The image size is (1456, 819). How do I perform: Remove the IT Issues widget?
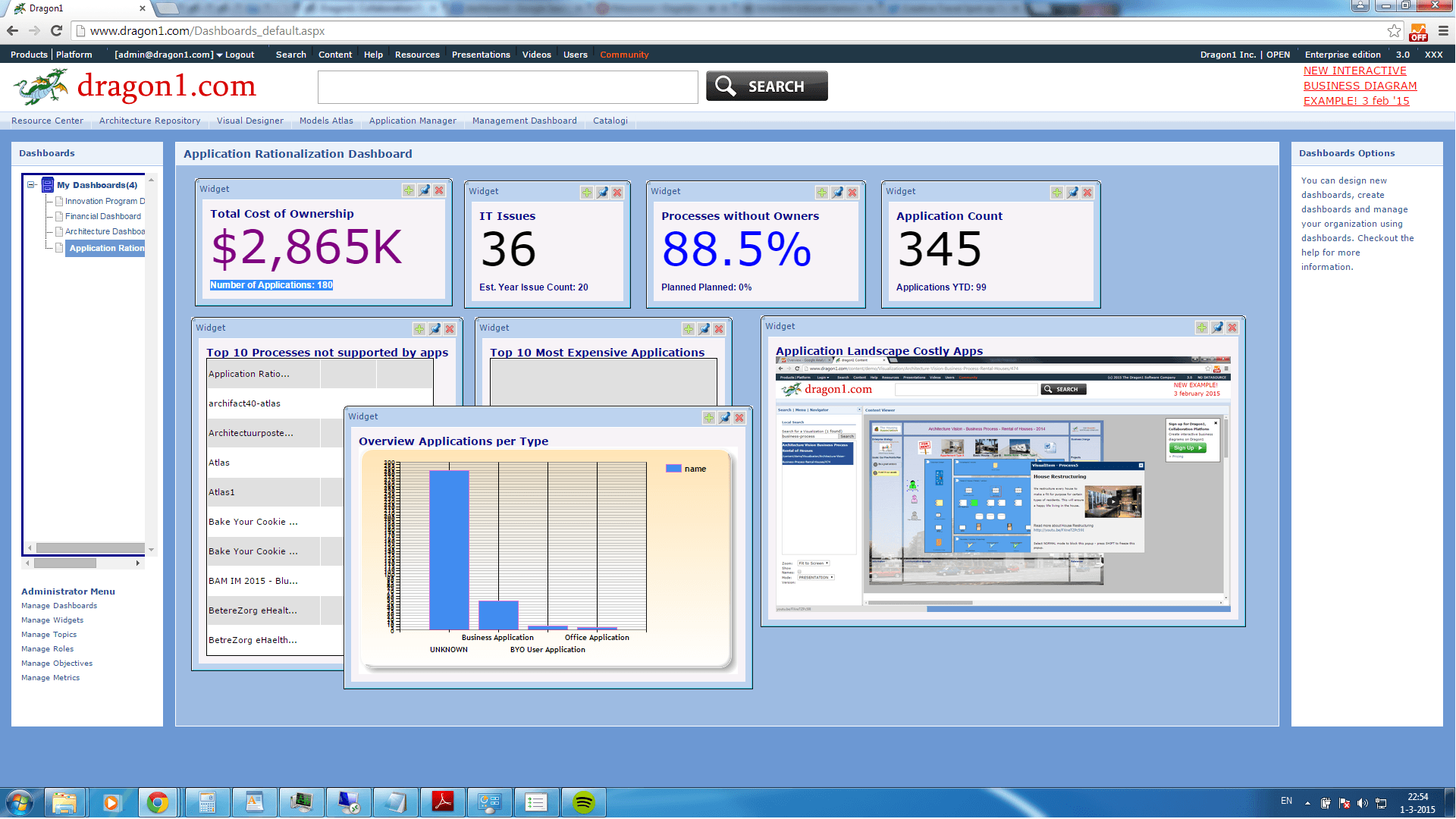[617, 193]
